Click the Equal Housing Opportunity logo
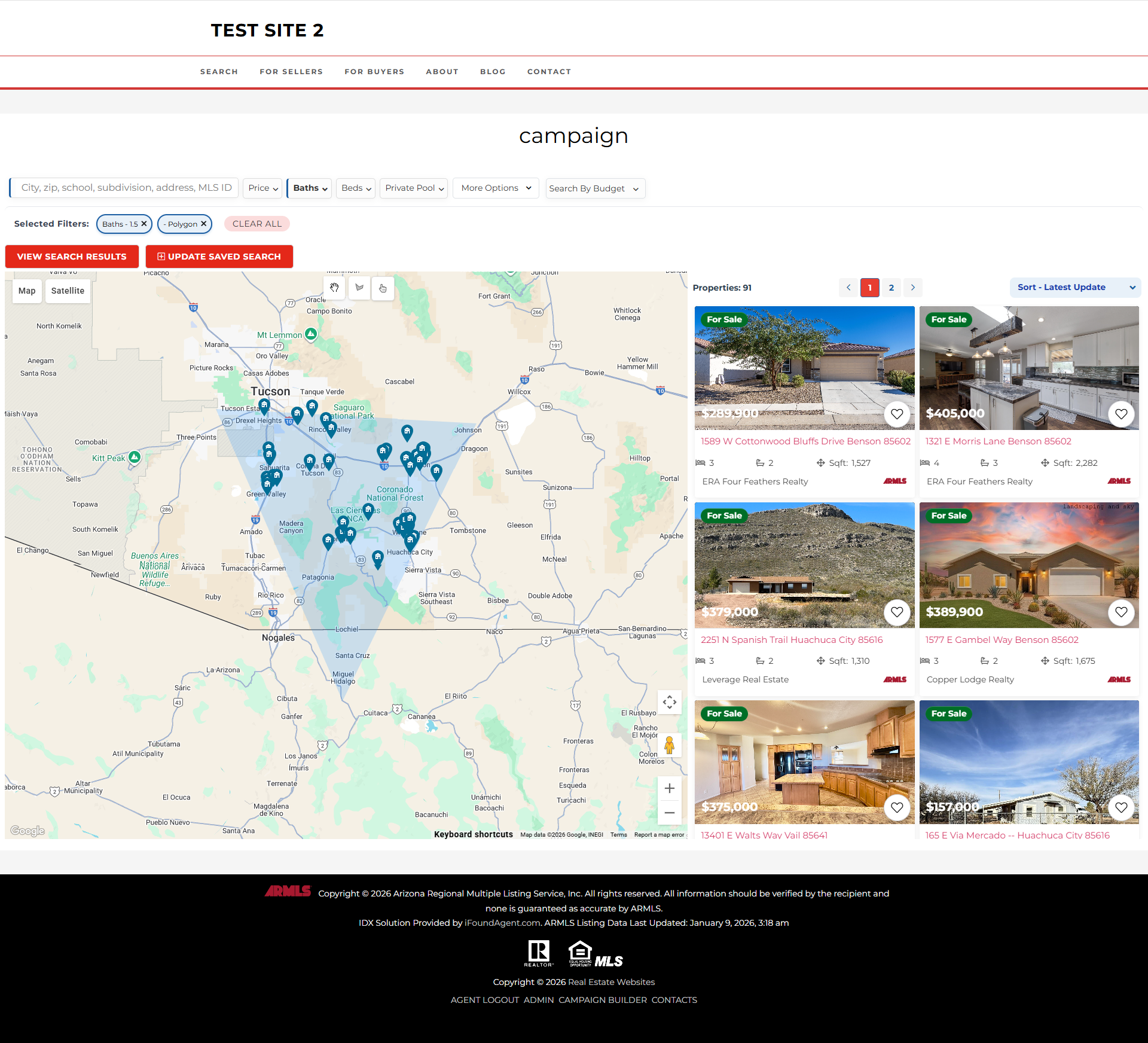The height and width of the screenshot is (1043, 1148). point(580,953)
